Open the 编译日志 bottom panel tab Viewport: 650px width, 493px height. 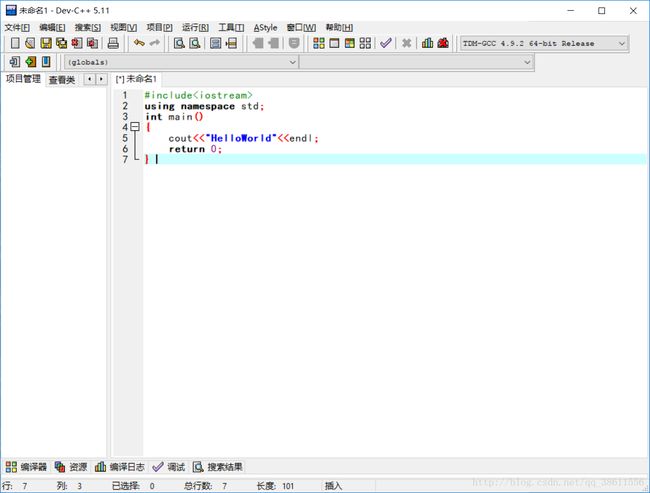[119, 467]
